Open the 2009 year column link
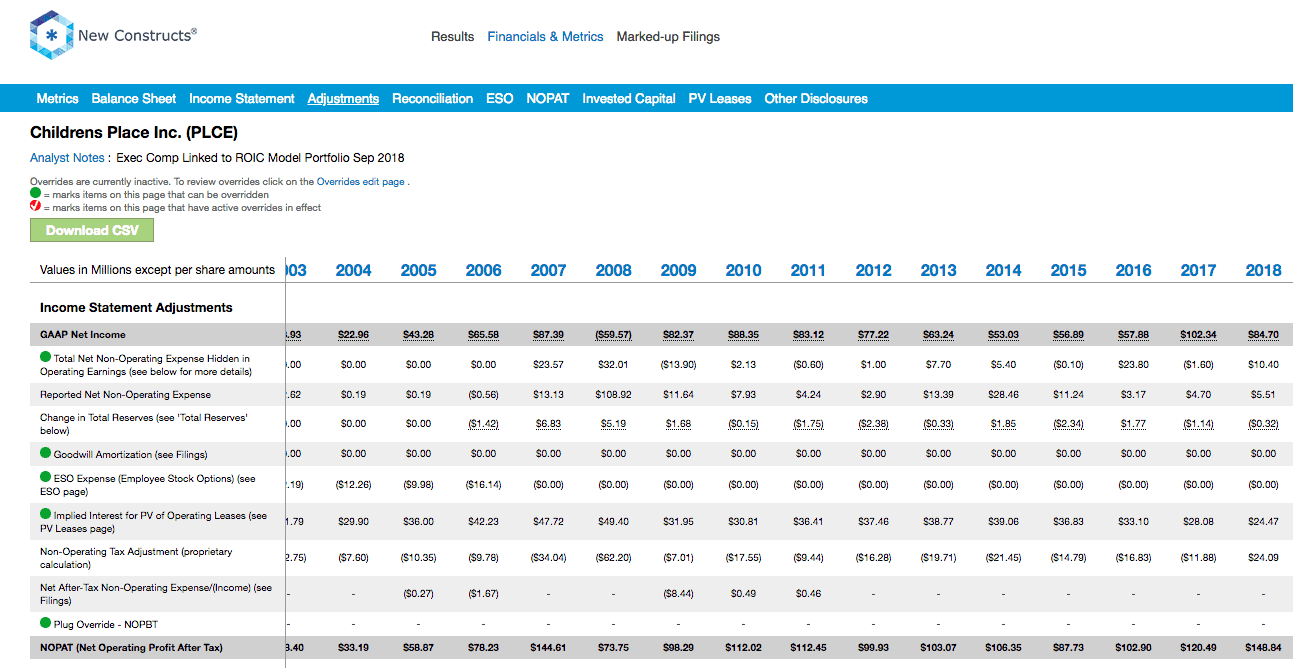 pyautogui.click(x=678, y=270)
